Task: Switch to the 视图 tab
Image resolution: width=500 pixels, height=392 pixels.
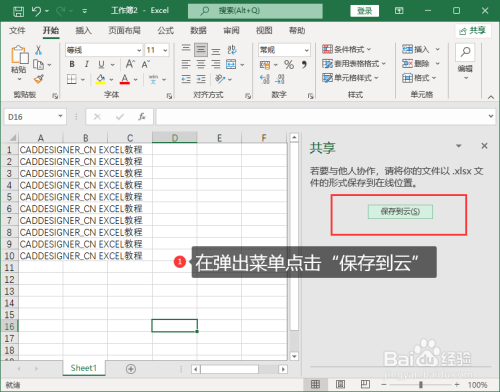Action: [x=264, y=31]
